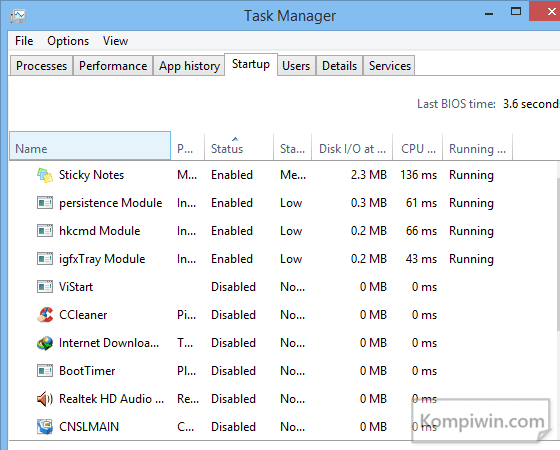Image resolution: width=560 pixels, height=450 pixels.
Task: Open the File menu
Action: [24, 41]
